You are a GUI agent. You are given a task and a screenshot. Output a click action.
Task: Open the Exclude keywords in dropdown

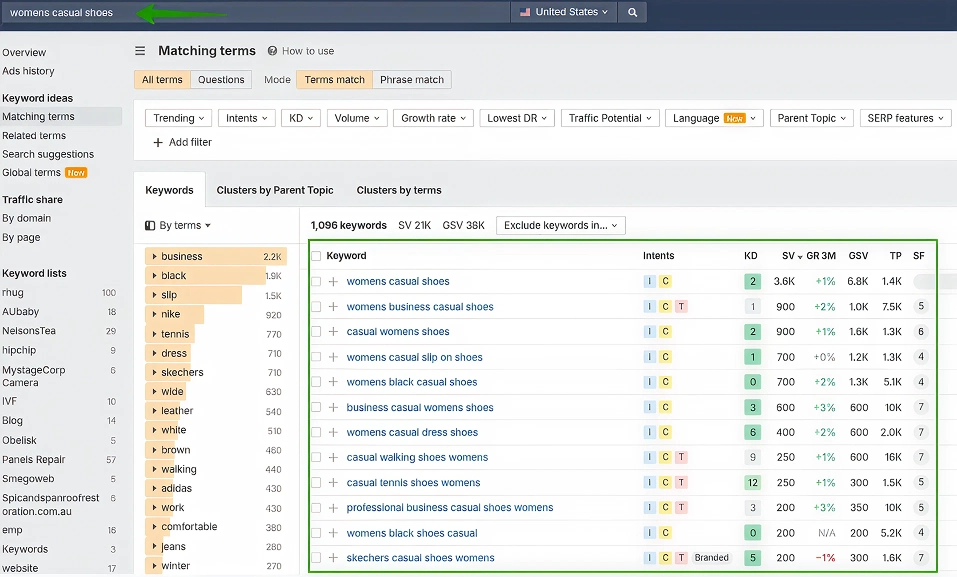[x=561, y=225]
